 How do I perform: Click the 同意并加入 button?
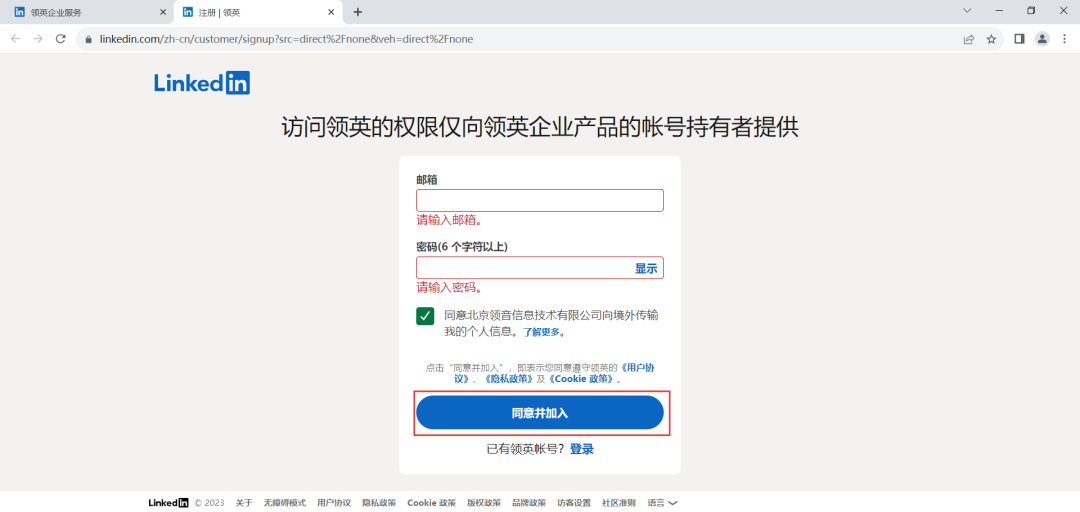539,413
